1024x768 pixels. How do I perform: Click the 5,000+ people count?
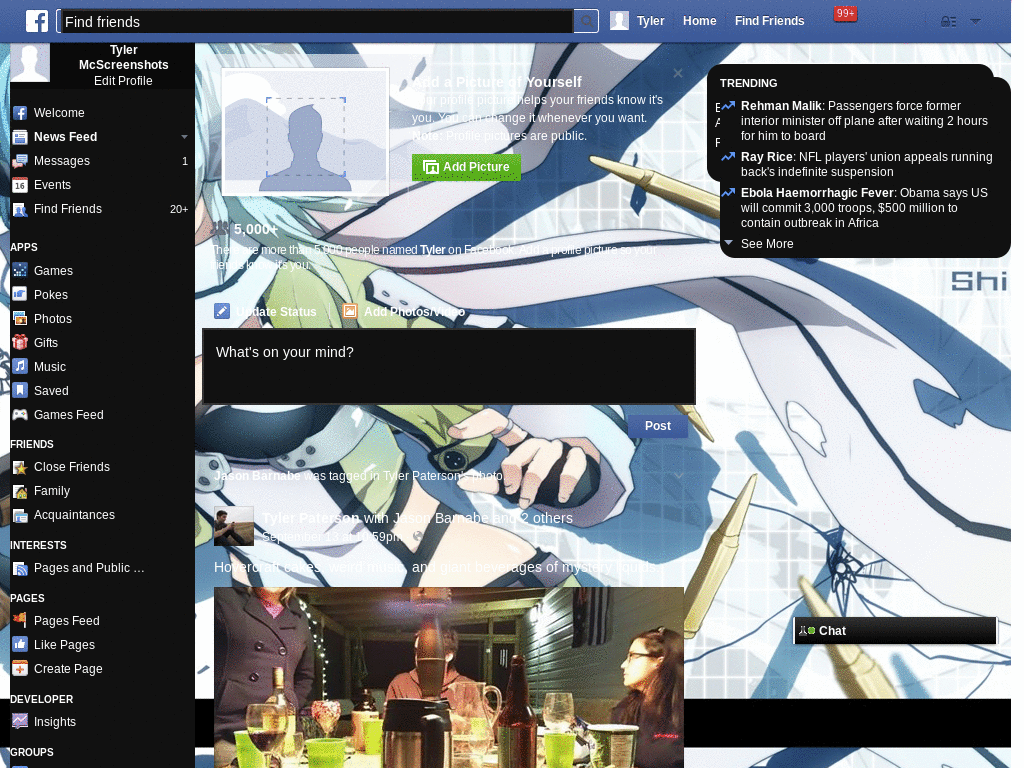pyautogui.click(x=256, y=229)
